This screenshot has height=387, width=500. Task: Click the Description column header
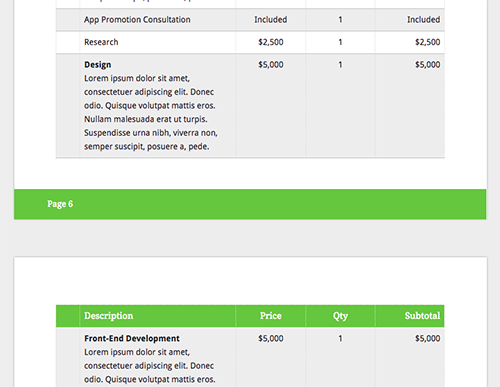point(109,316)
